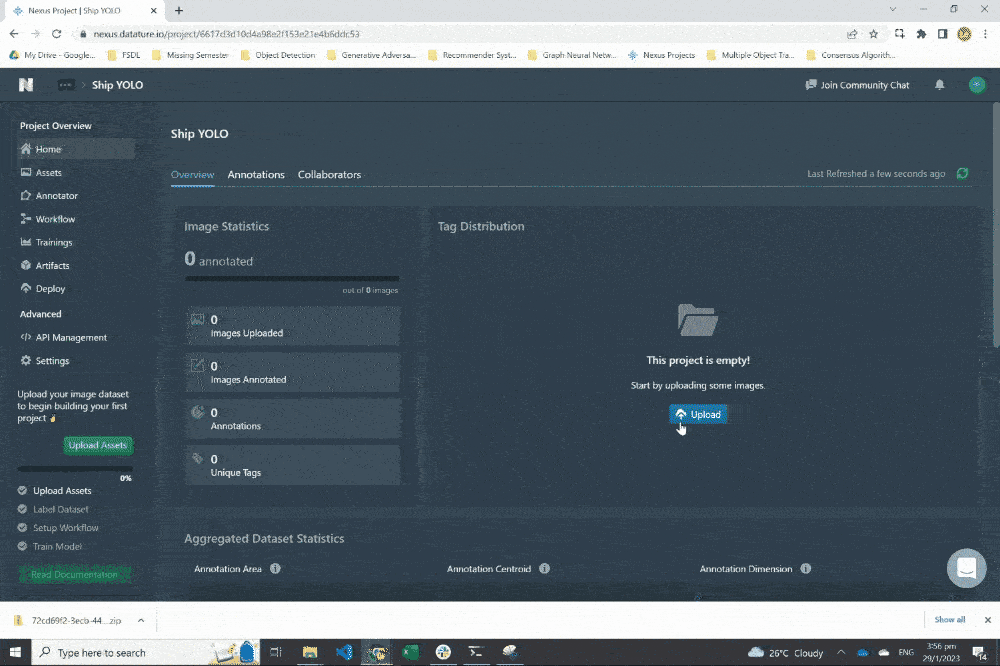Viewport: 1000px width, 666px height.
Task: Open Object Detection bookmark folder
Action: click(x=278, y=55)
